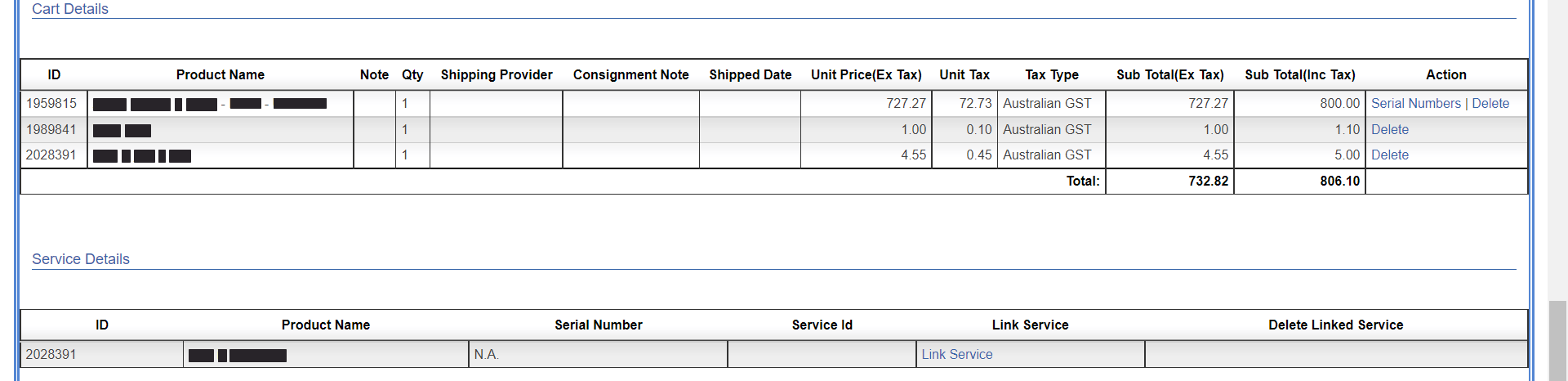The image size is (1568, 381).
Task: Click the Tax Type column header
Action: click(x=1051, y=75)
